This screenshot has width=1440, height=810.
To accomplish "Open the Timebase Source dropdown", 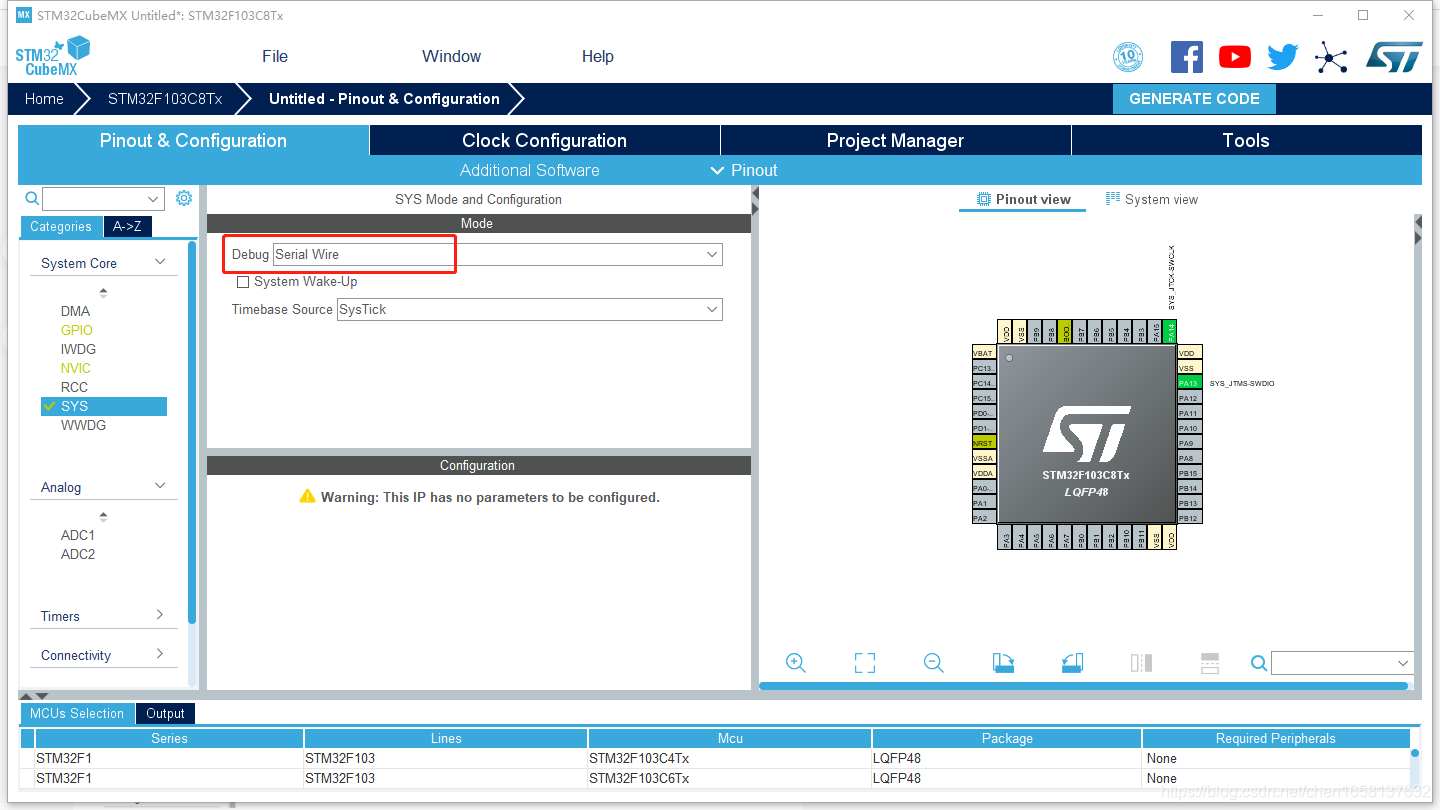I will pos(529,310).
